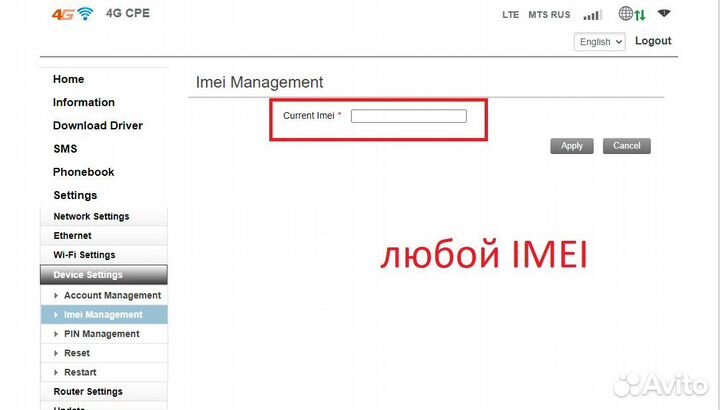Click the 4G logo icon
Screen dimensions: 720x410
tap(62, 13)
